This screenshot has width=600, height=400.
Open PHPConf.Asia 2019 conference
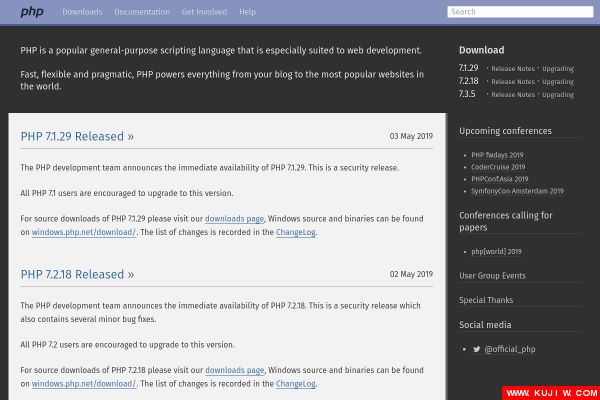(499, 179)
